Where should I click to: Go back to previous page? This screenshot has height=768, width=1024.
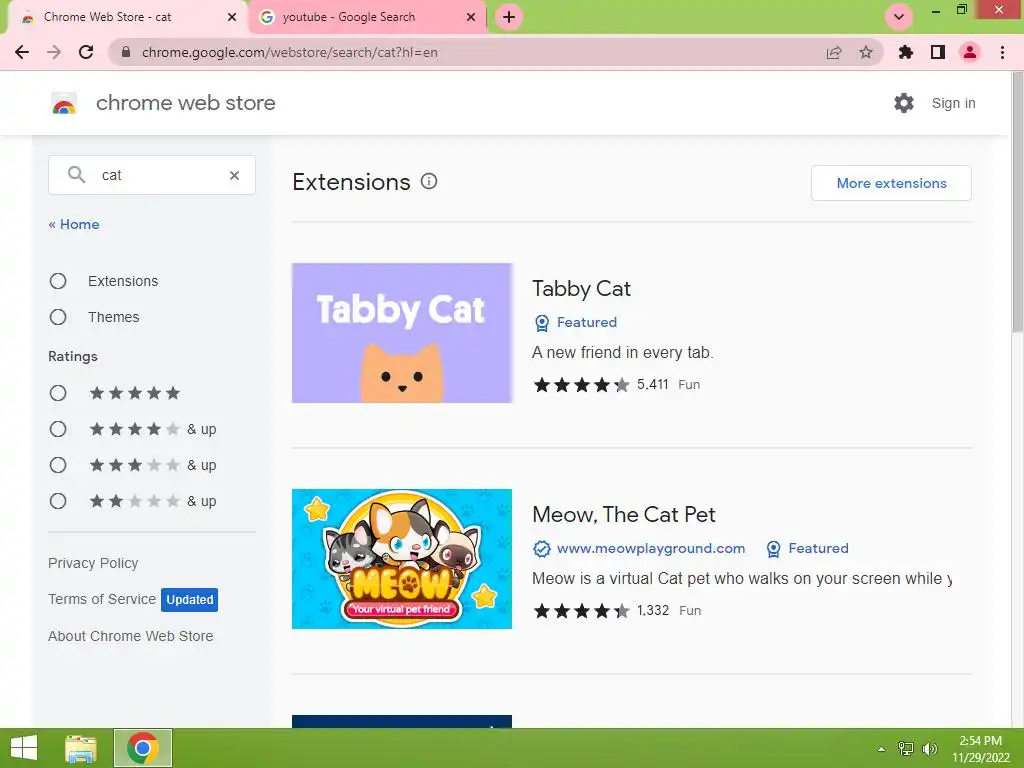pos(22,52)
